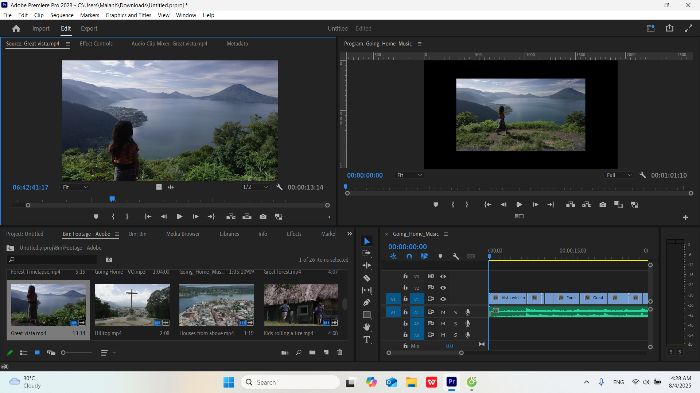
Task: Open Sort Icons menu in project panel
Action: [x=104, y=352]
